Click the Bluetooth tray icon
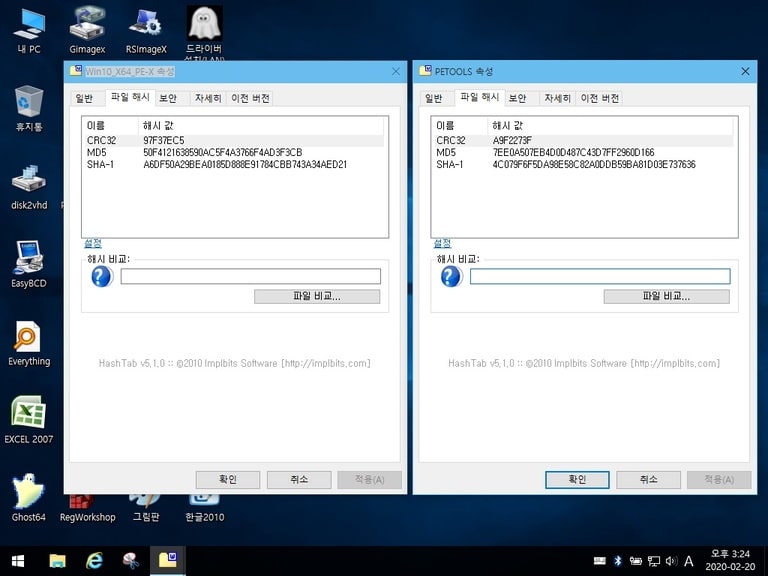Viewport: 768px width, 576px height. click(x=618, y=561)
